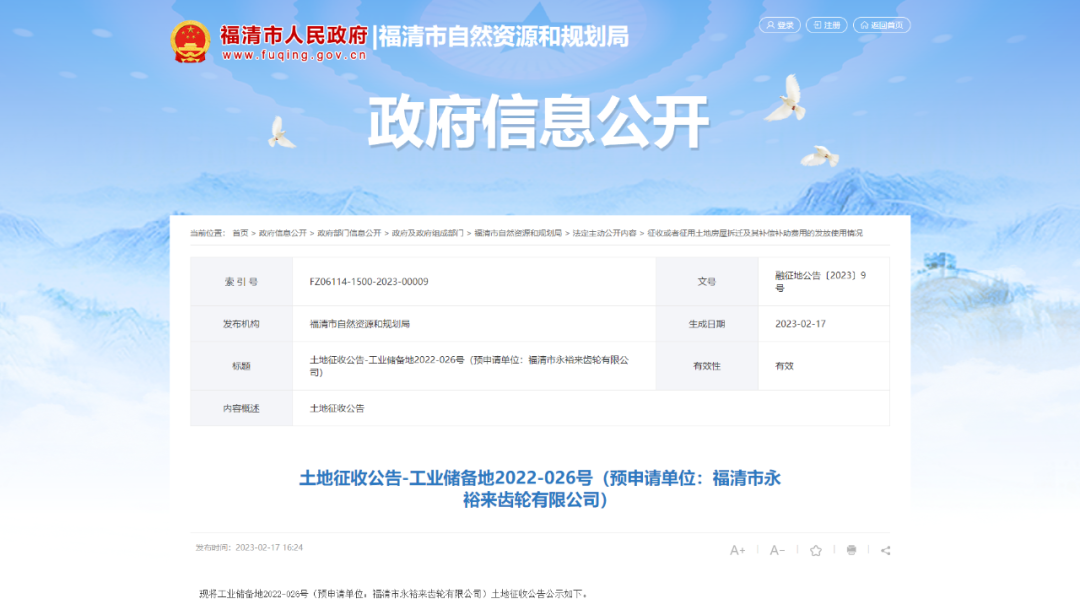The width and height of the screenshot is (1080, 615).
Task: Click the star favorite icon
Action: (815, 550)
